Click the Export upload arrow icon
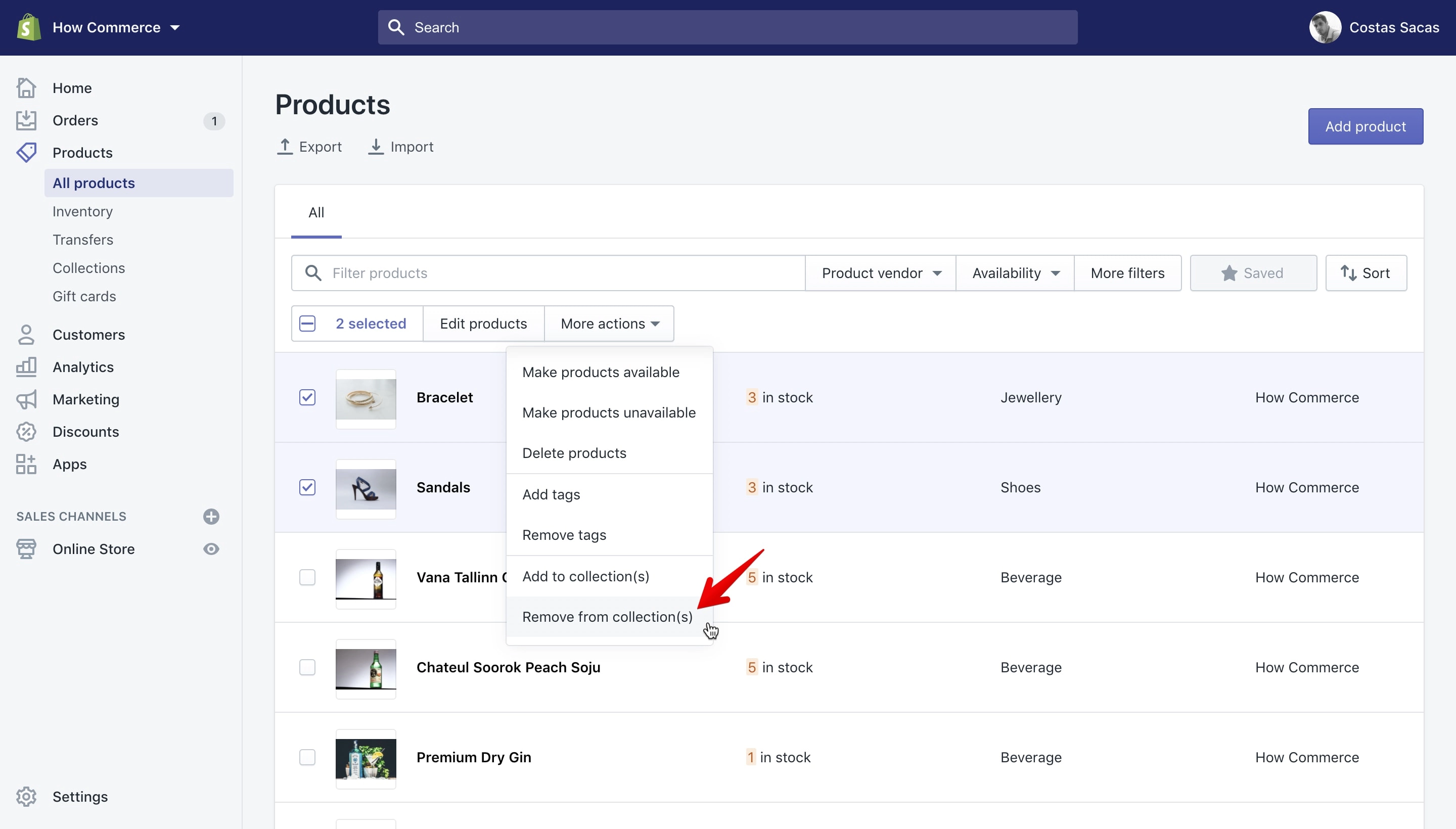This screenshot has width=1456, height=829. click(285, 146)
